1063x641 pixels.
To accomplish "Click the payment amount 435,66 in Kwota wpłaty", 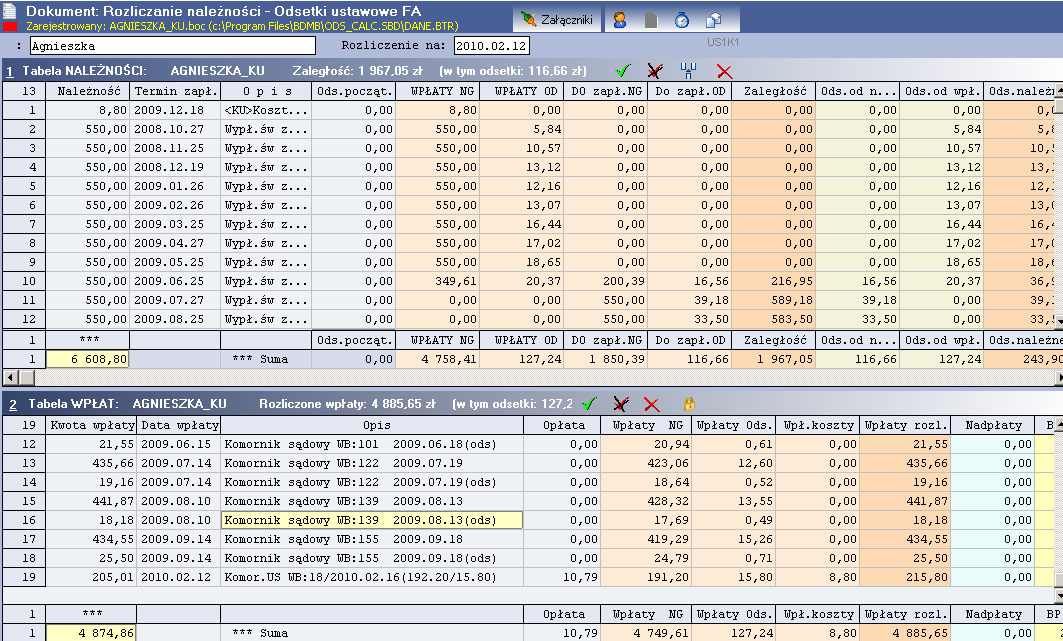I will point(92,463).
